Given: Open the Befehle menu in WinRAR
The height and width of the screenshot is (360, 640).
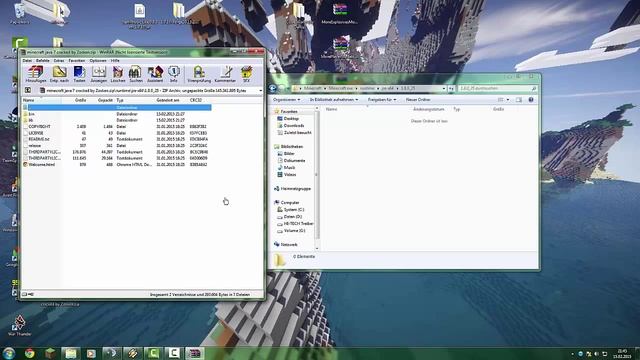Looking at the screenshot, I should click(x=42, y=60).
